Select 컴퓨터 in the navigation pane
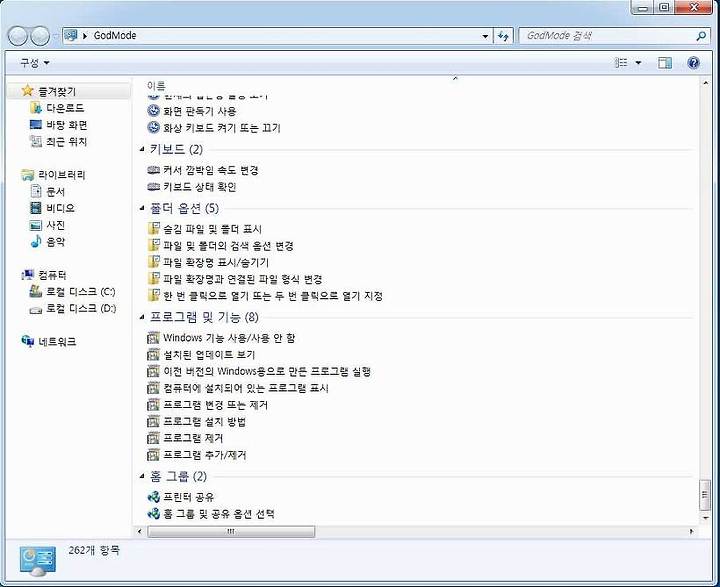The height and width of the screenshot is (587, 720). pos(52,275)
